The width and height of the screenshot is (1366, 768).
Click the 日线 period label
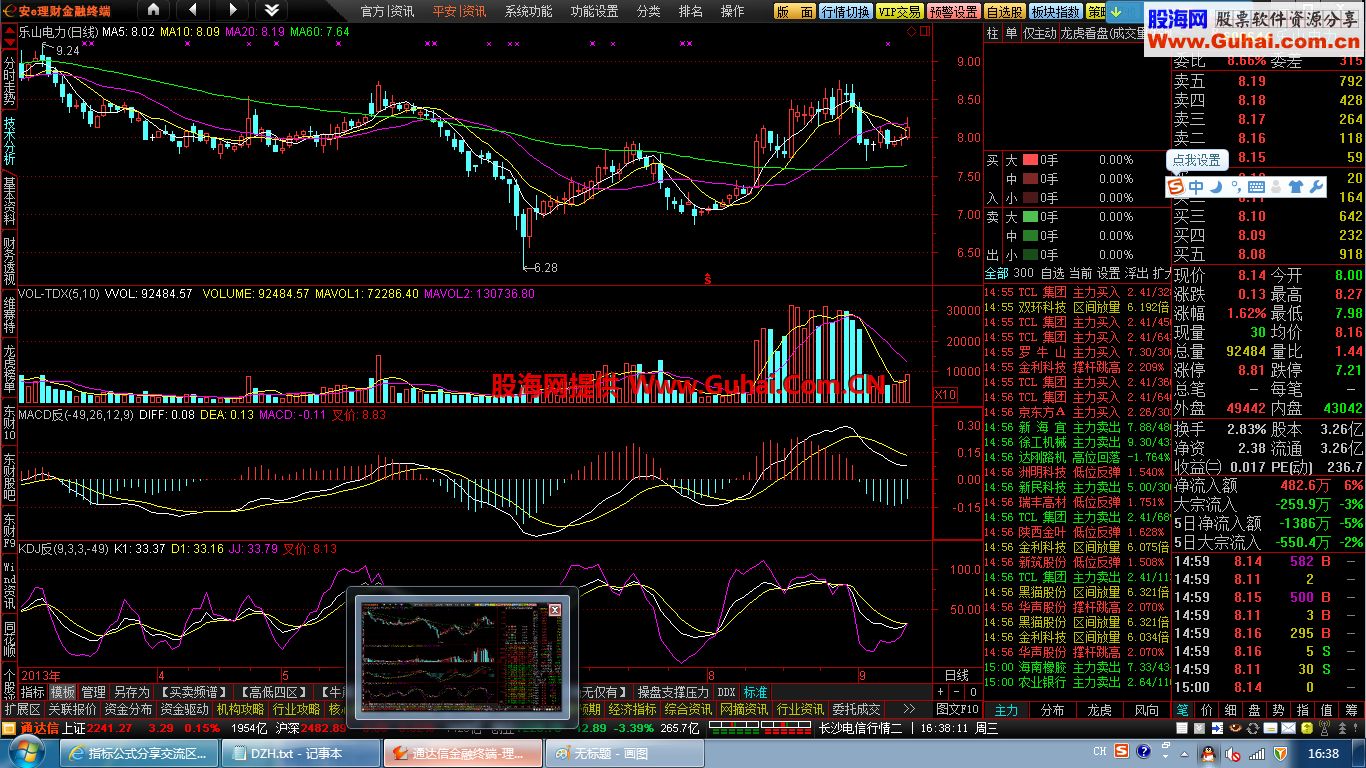957,676
